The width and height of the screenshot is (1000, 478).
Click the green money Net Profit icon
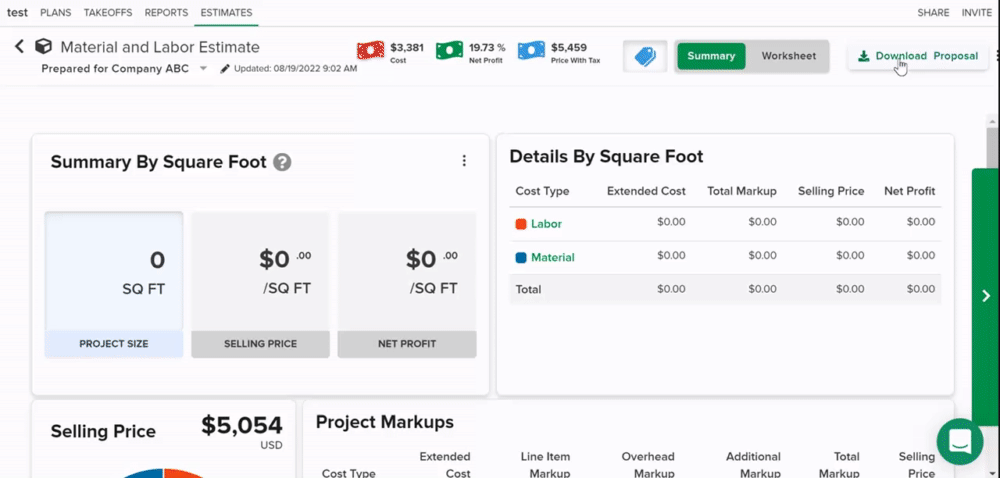pyautogui.click(x=450, y=51)
